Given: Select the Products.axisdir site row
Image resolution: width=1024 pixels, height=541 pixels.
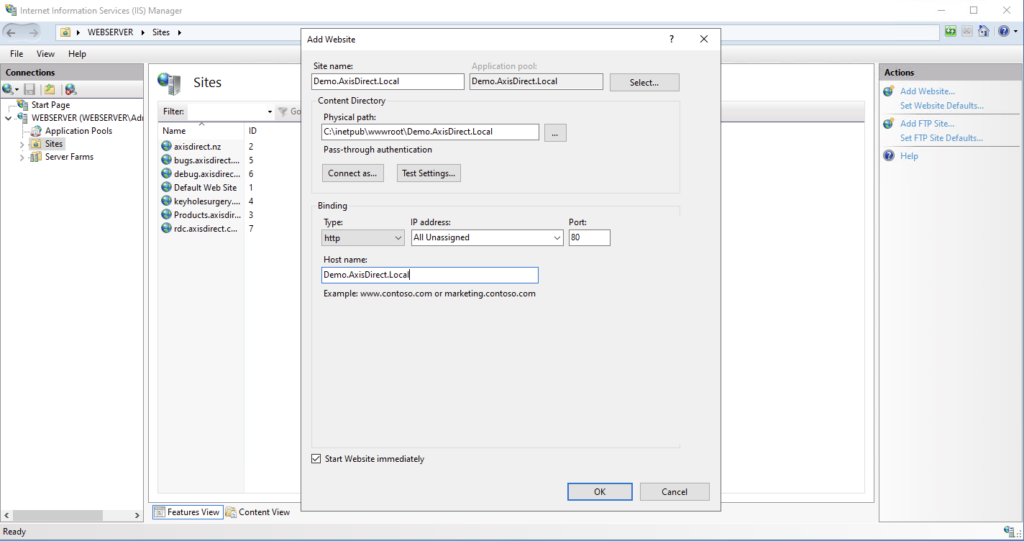Looking at the screenshot, I should tap(208, 215).
